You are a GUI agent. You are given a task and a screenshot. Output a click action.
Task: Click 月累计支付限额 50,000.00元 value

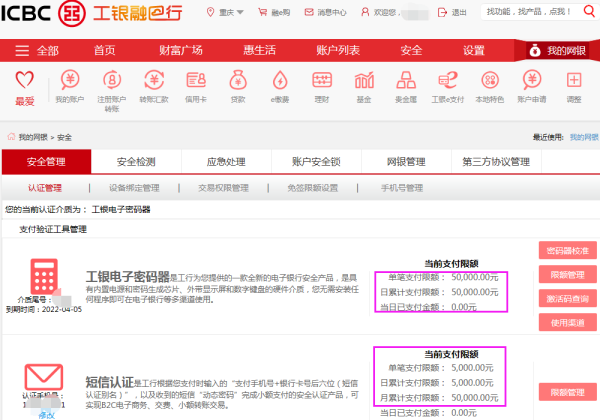[475, 398]
